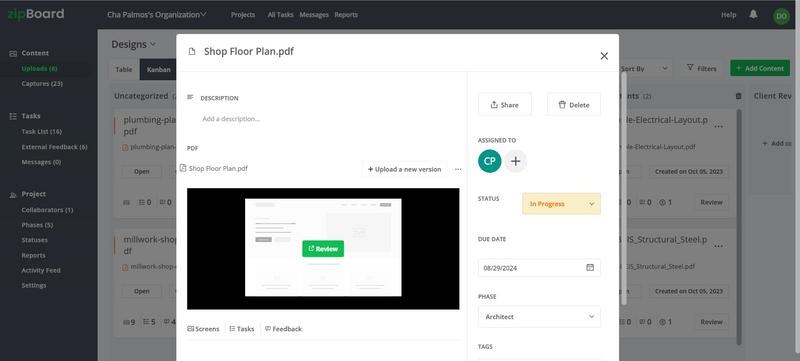Click Upload a new version
Image resolution: width=800 pixels, height=361 pixels.
[x=405, y=169]
